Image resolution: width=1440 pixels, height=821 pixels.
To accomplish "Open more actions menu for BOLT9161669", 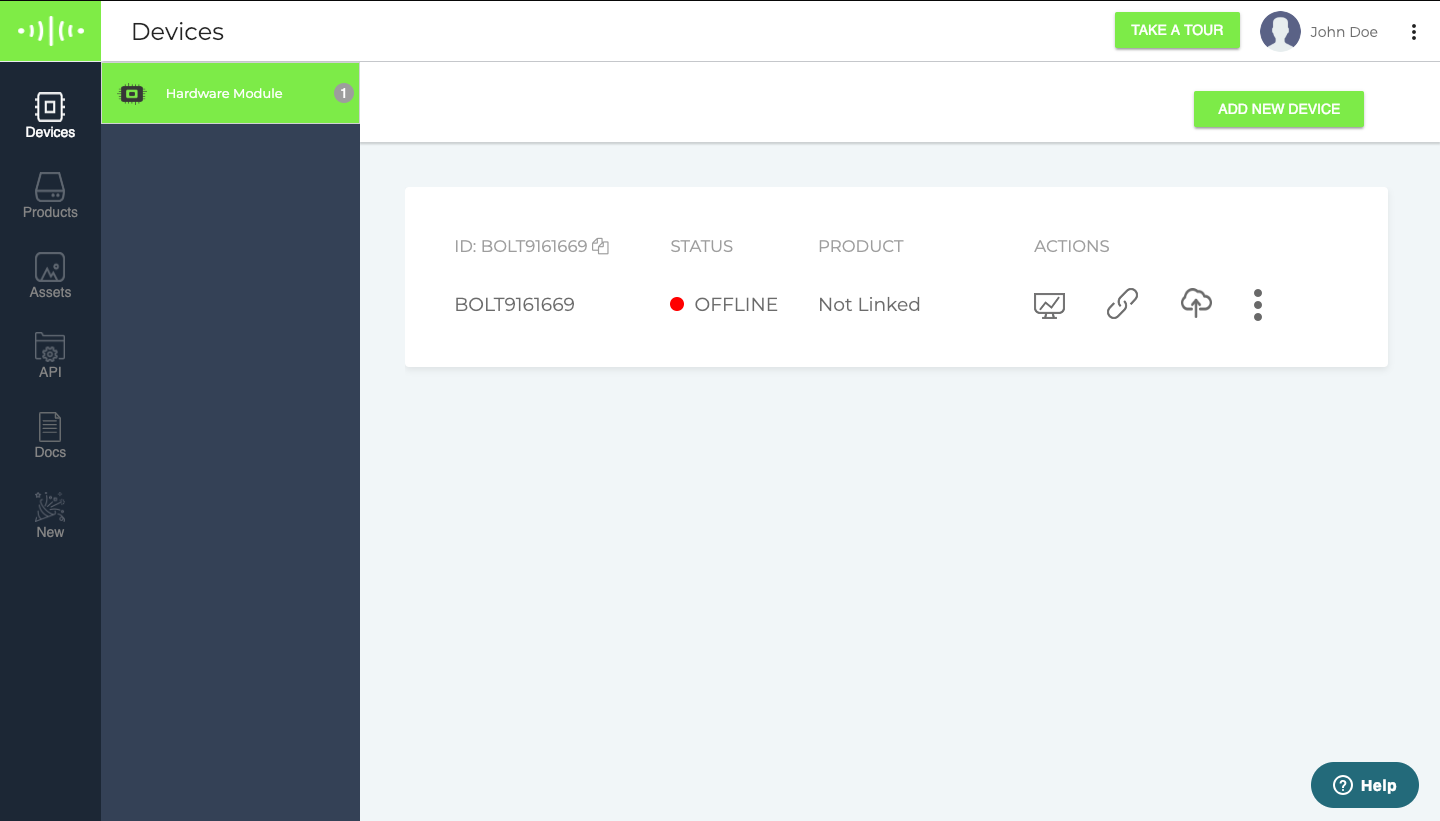I will pos(1258,305).
